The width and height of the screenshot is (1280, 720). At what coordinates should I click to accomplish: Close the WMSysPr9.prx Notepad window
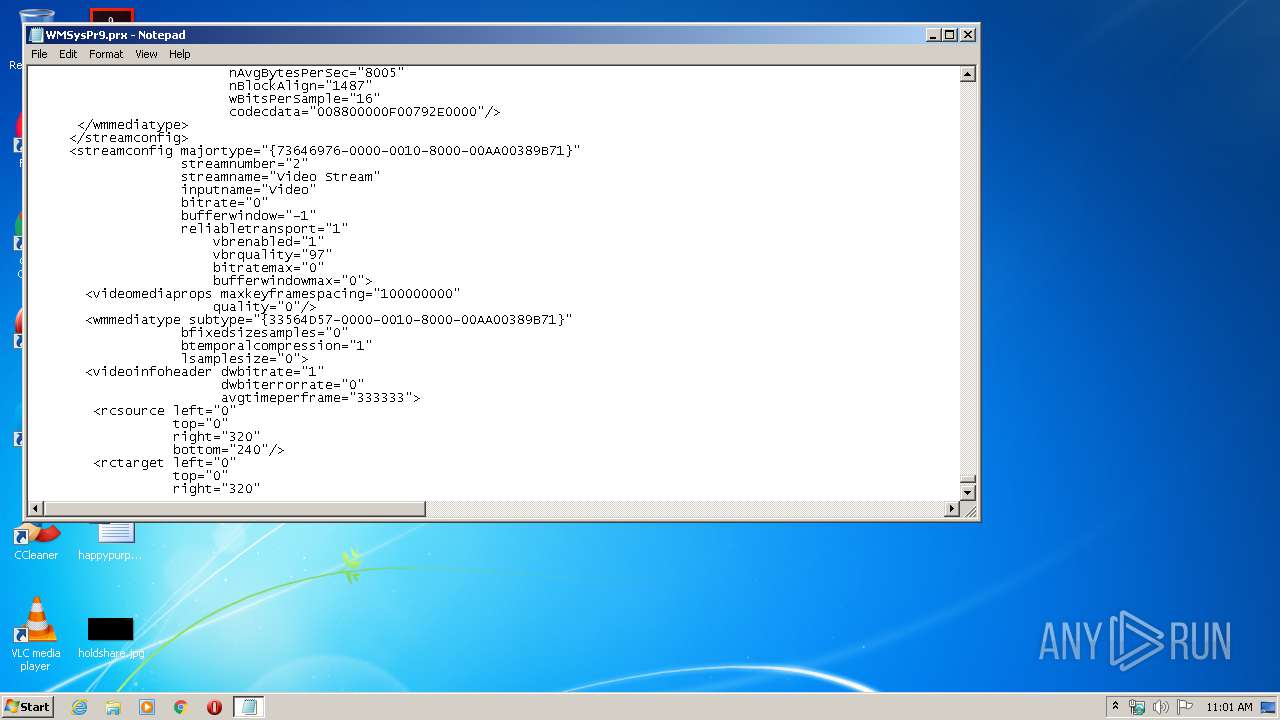[x=968, y=35]
